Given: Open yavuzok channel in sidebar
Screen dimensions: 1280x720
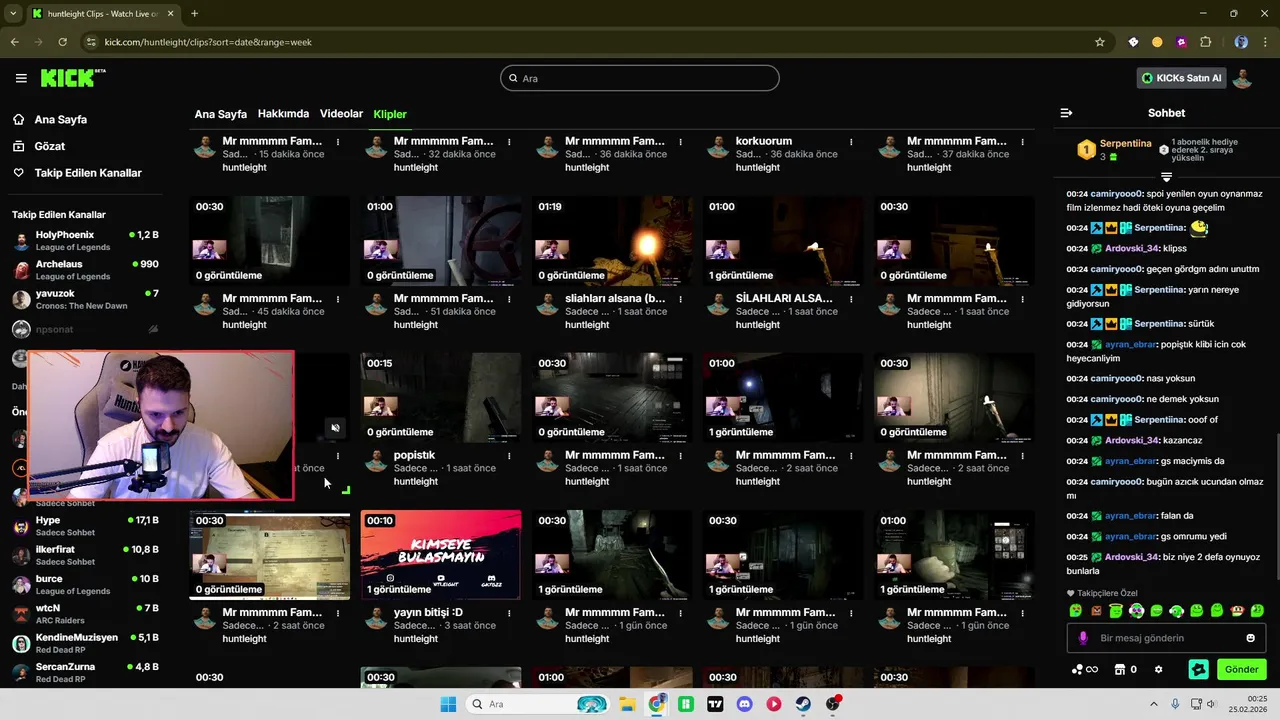Looking at the screenshot, I should [x=86, y=299].
